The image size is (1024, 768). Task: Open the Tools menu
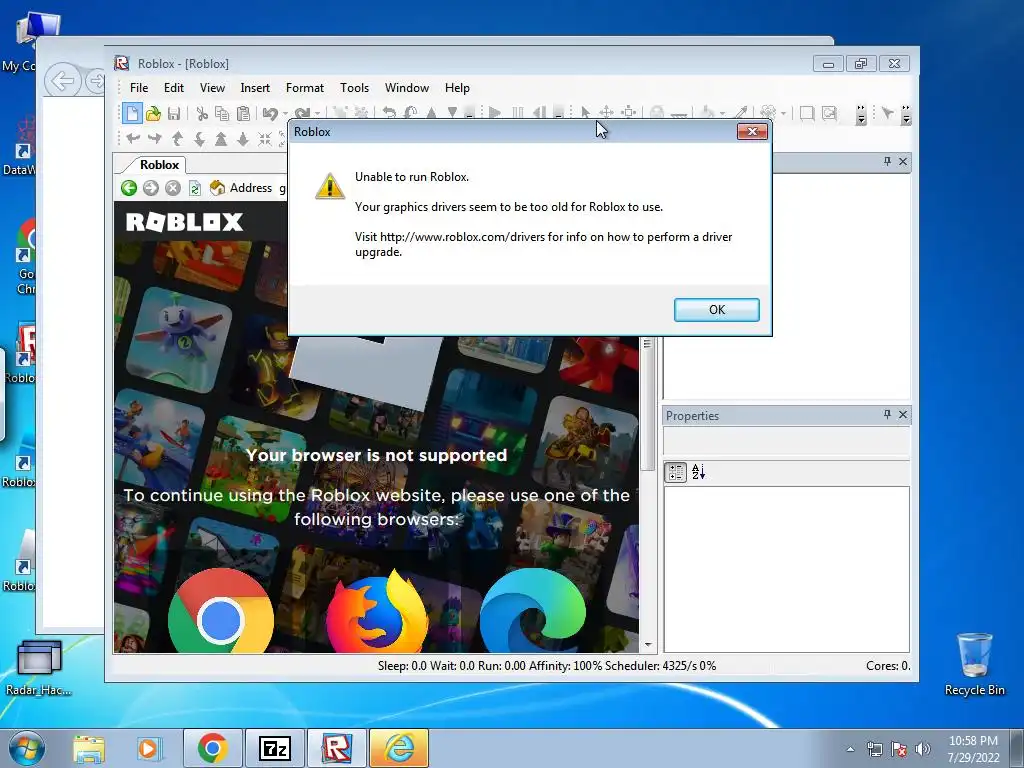(x=355, y=88)
